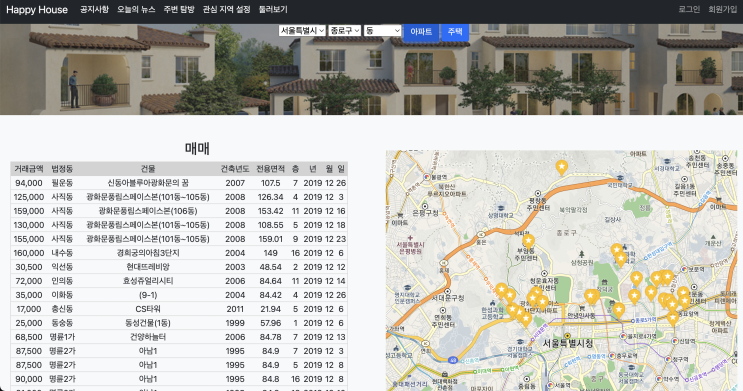Image resolution: width=743 pixels, height=391 pixels.
Task: Click the star marker directly above 신당역
Action: pos(673,318)
